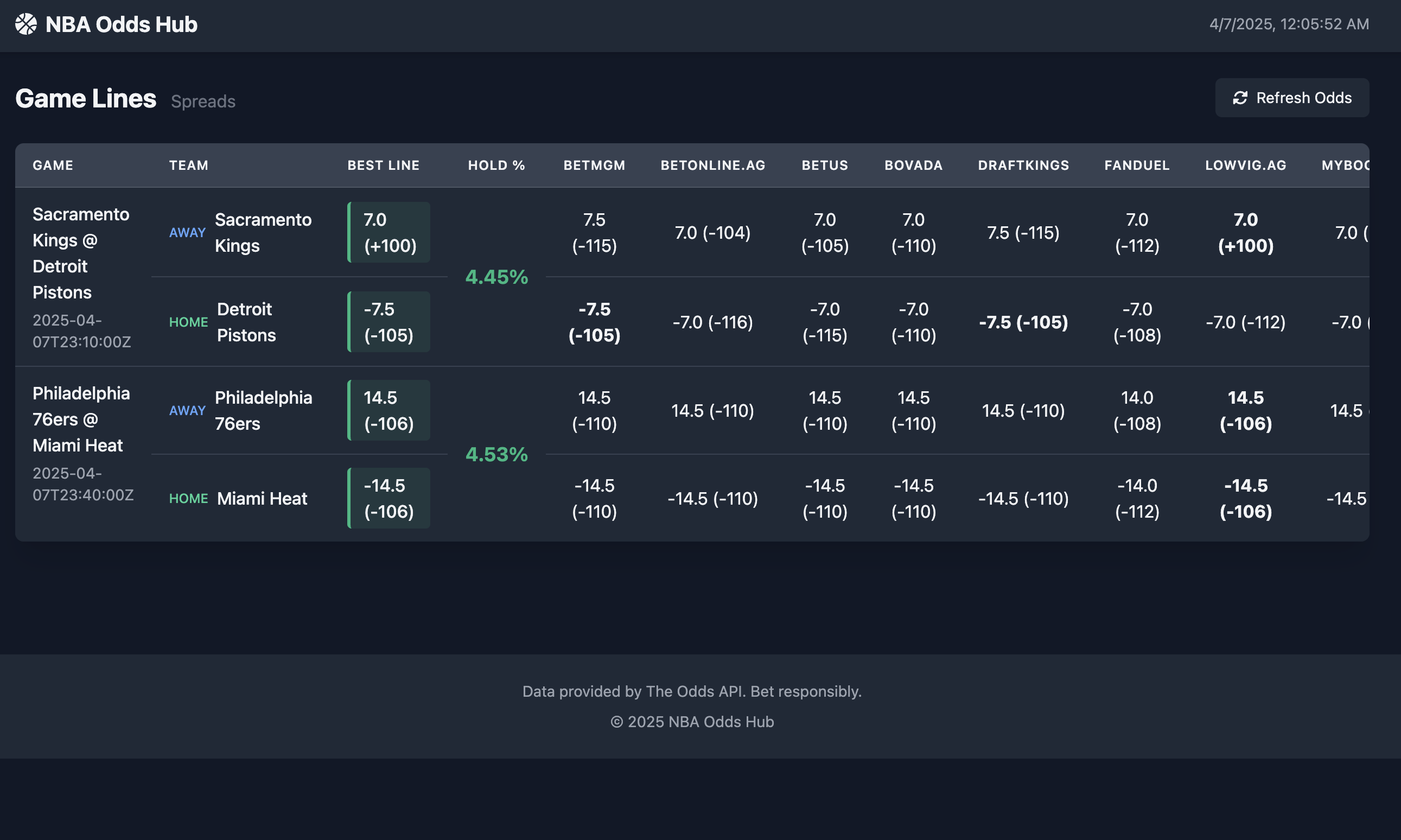The image size is (1401, 840).
Task: Click Sacramento Kings @ Detroit Pistons game
Action: [x=81, y=253]
